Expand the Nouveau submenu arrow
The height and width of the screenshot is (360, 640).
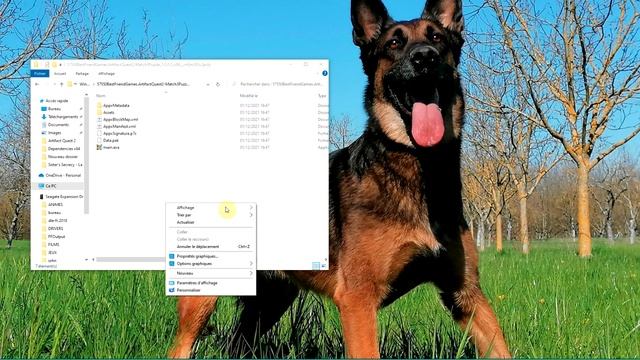[x=251, y=273]
